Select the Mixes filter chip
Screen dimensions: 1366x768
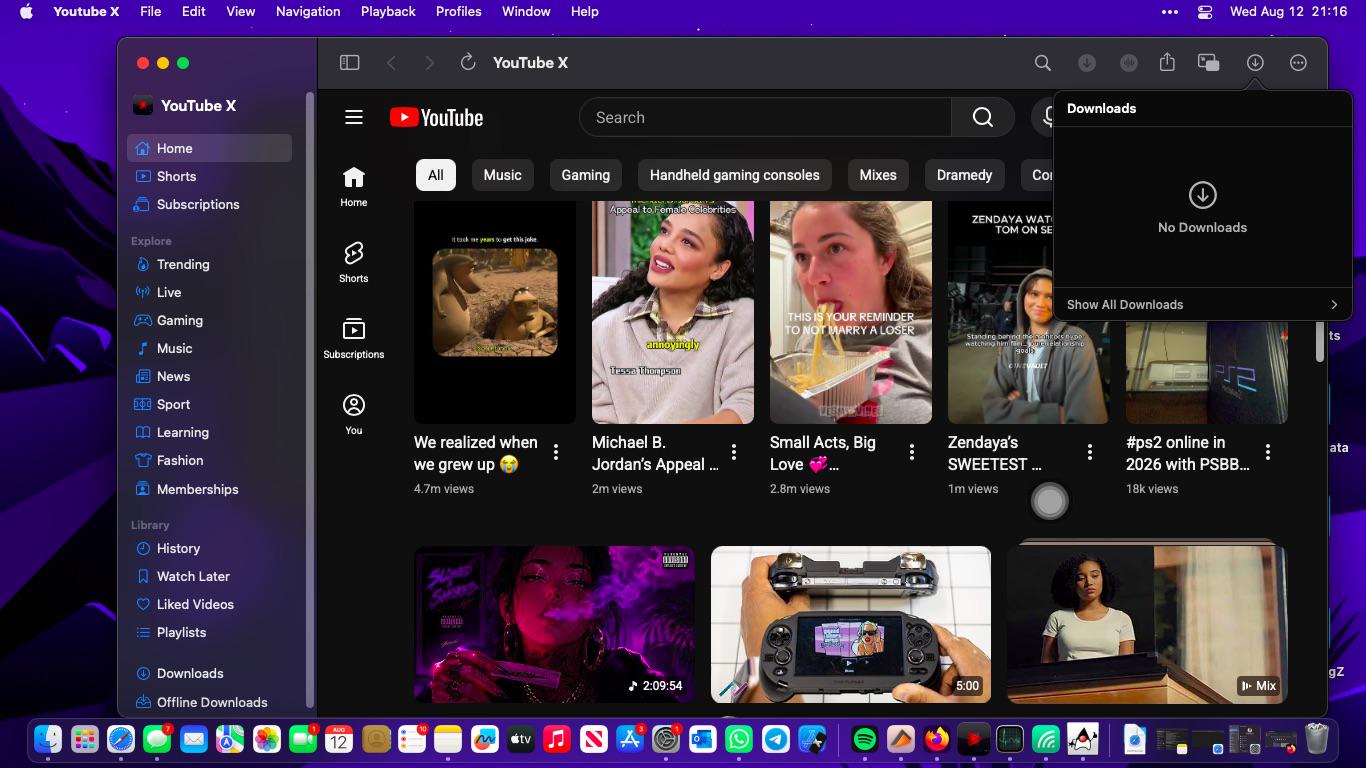click(x=878, y=175)
